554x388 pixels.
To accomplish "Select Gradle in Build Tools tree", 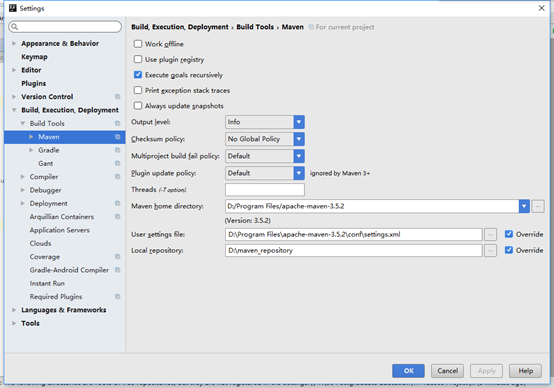I will point(49,150).
